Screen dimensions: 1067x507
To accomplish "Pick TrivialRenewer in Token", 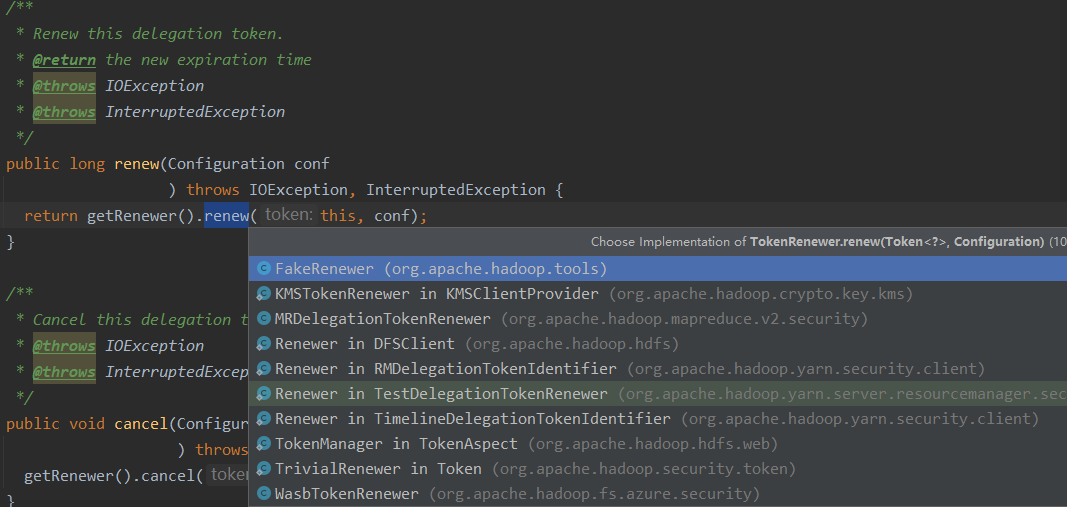I will pyautogui.click(x=658, y=469).
